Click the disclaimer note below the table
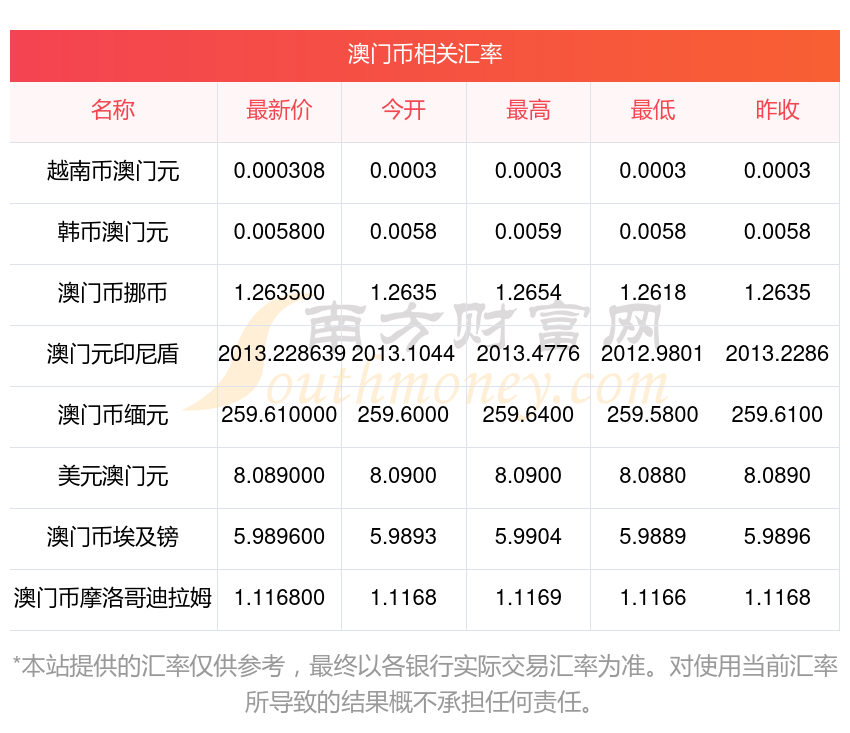This screenshot has width=850, height=733. coord(424,684)
